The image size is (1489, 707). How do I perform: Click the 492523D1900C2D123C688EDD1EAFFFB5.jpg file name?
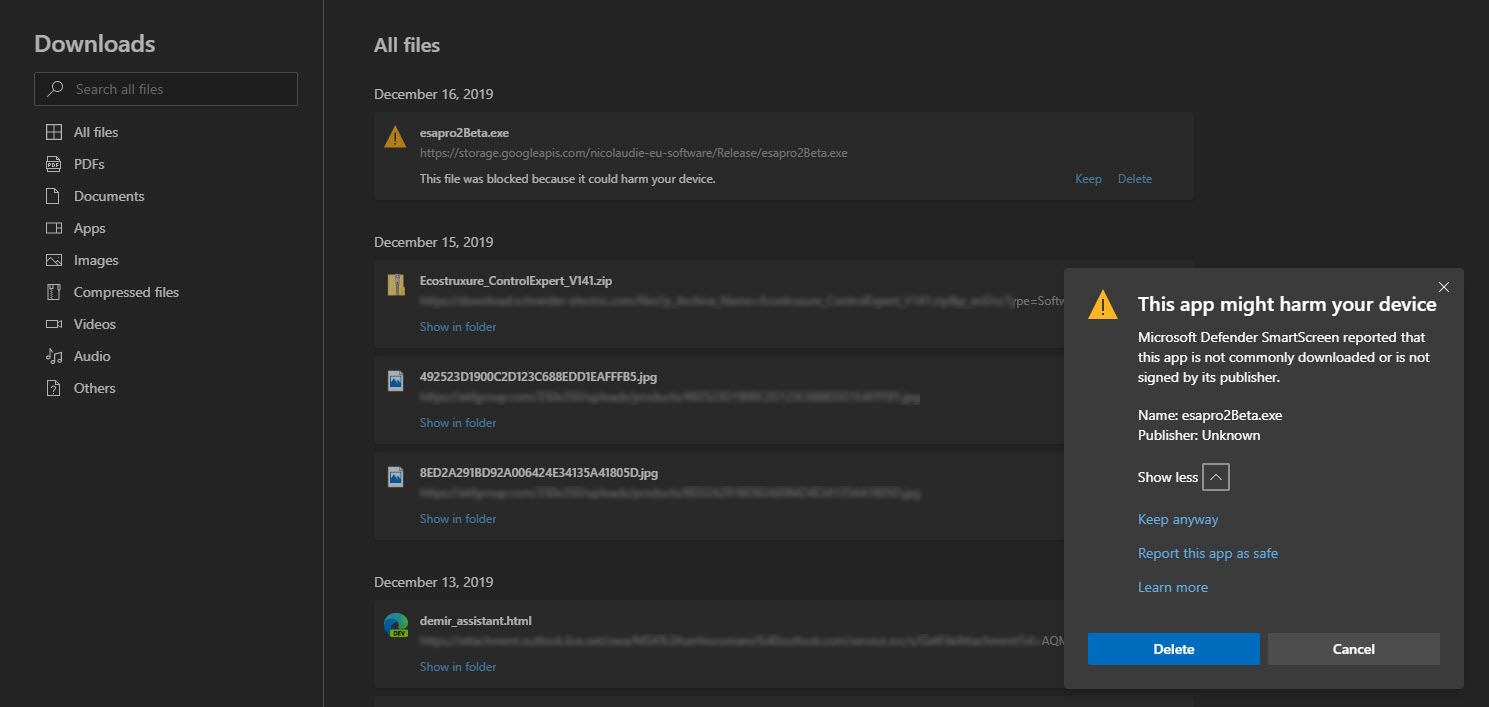(539, 377)
